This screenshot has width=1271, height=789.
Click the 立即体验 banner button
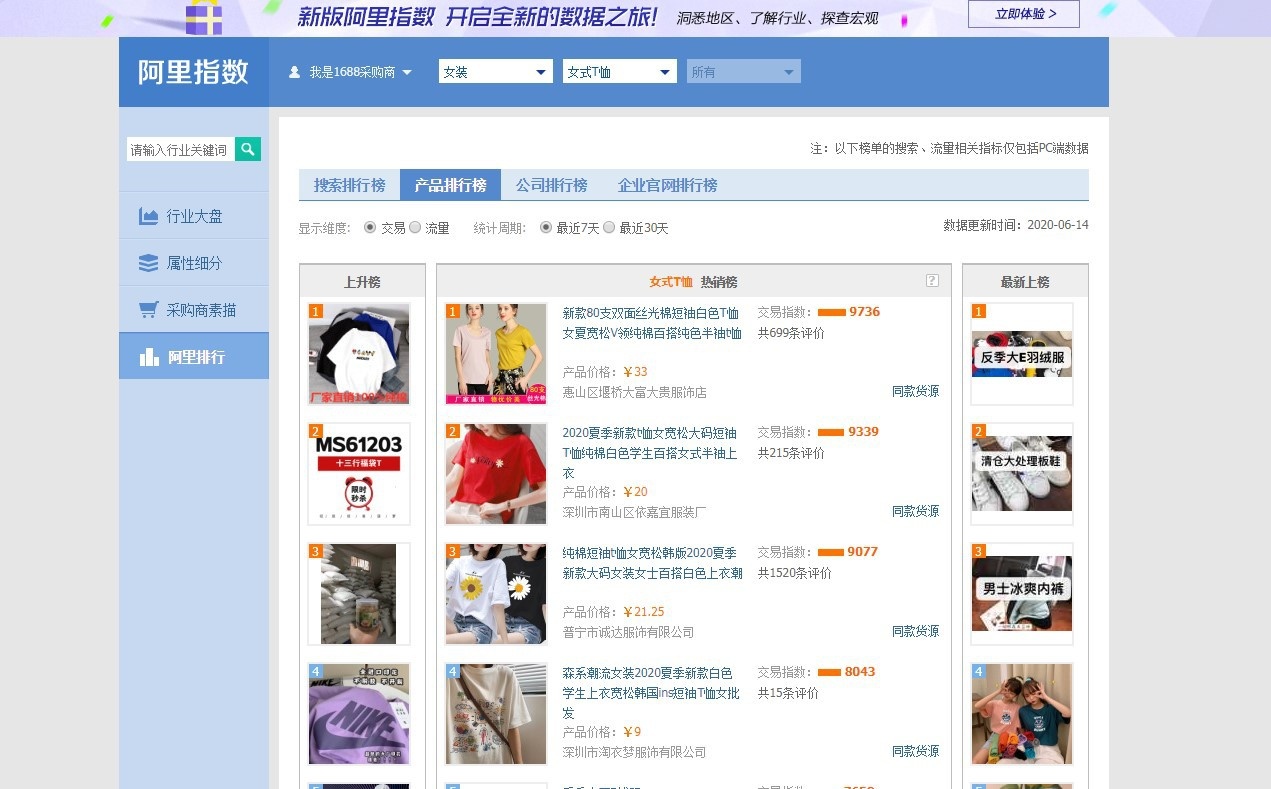[1023, 14]
